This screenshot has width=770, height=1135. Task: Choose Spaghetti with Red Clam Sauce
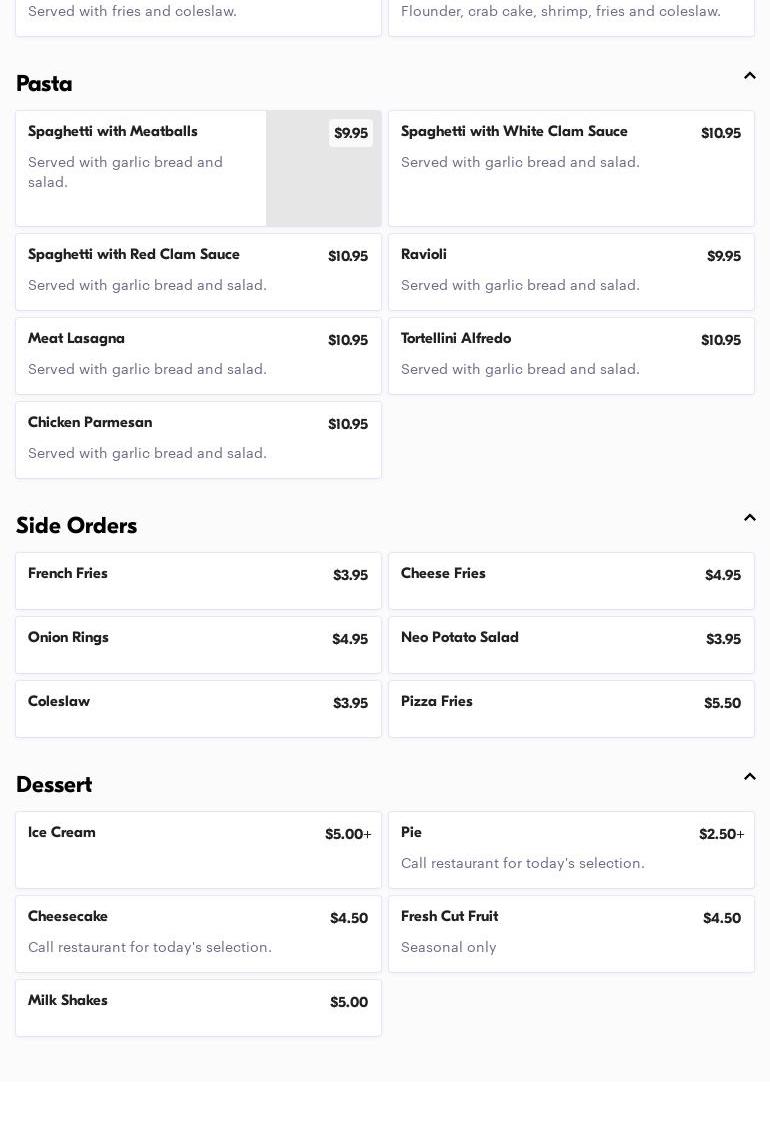coord(198,271)
